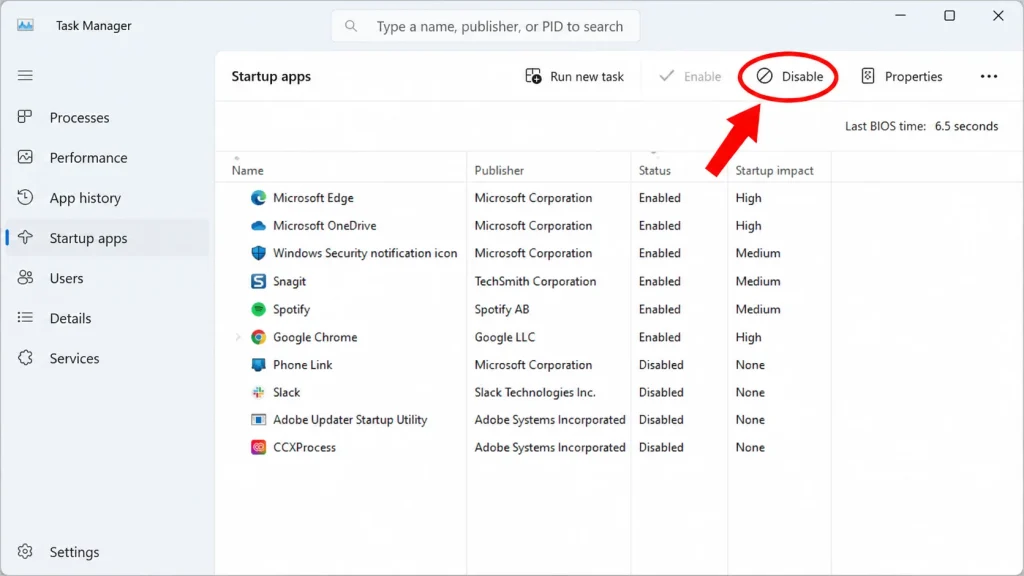
Task: Click the Details list icon
Action: click(x=25, y=318)
